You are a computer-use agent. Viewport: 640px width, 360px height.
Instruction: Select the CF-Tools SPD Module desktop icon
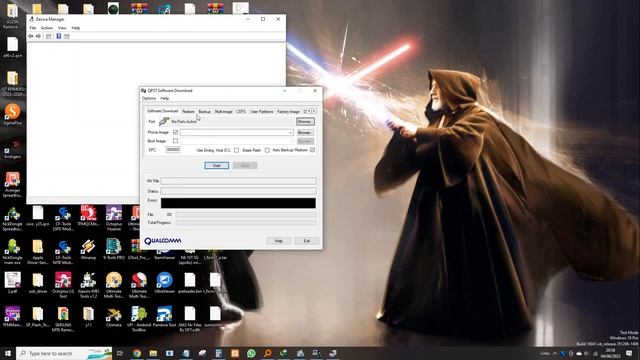(63, 218)
